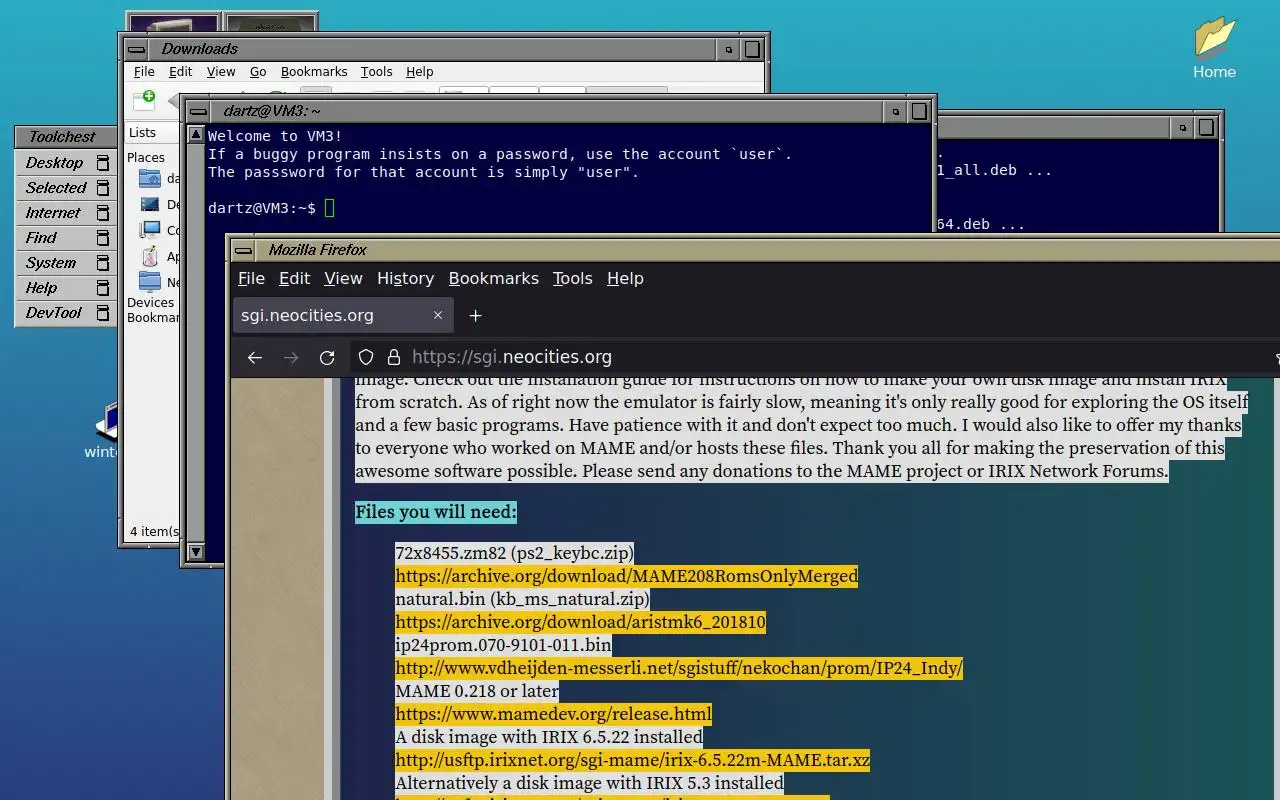The width and height of the screenshot is (1280, 800).
Task: Click the terminal prompt dartz@VM3:~$
Action: click(x=262, y=208)
